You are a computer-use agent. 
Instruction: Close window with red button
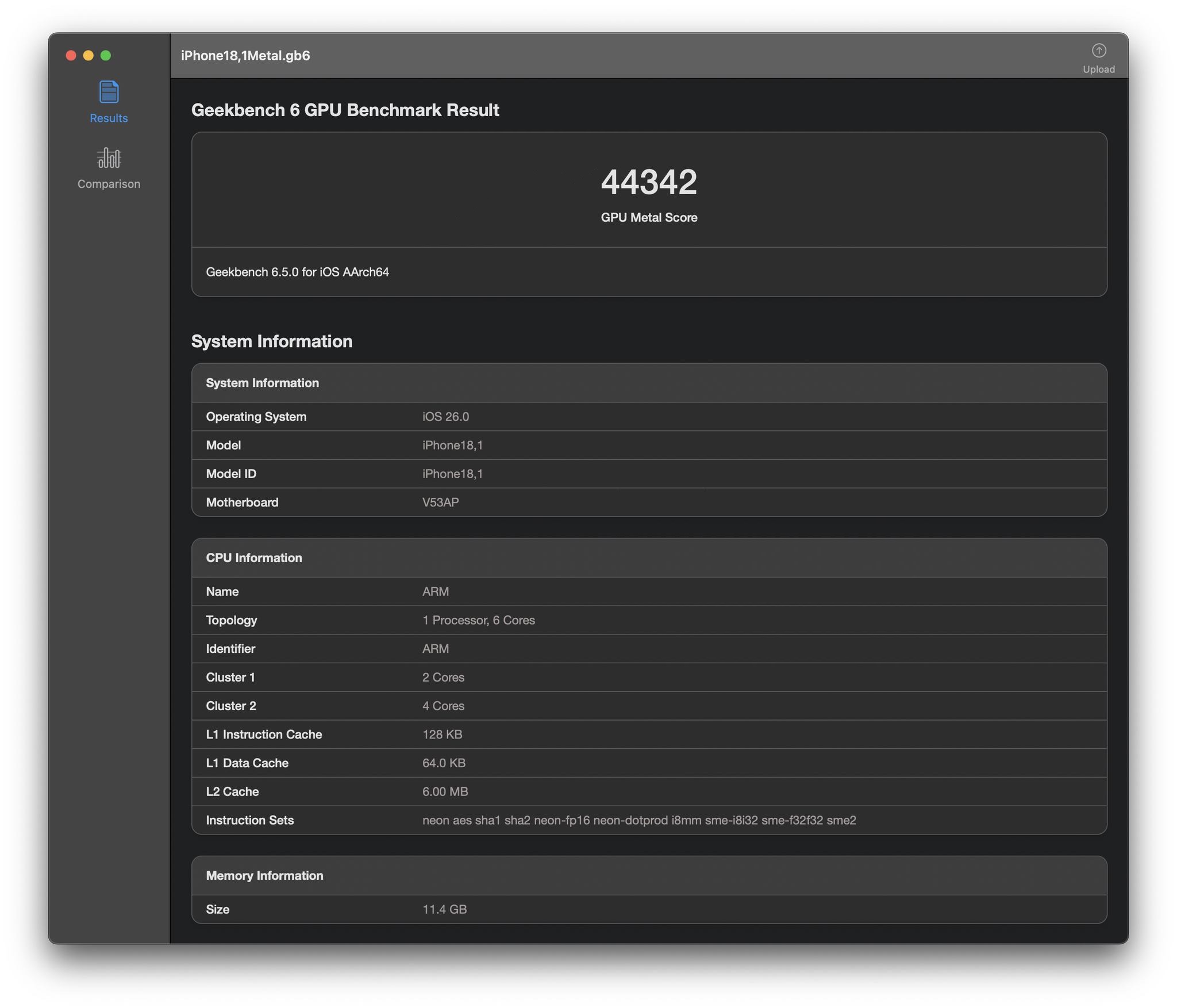pos(71,56)
